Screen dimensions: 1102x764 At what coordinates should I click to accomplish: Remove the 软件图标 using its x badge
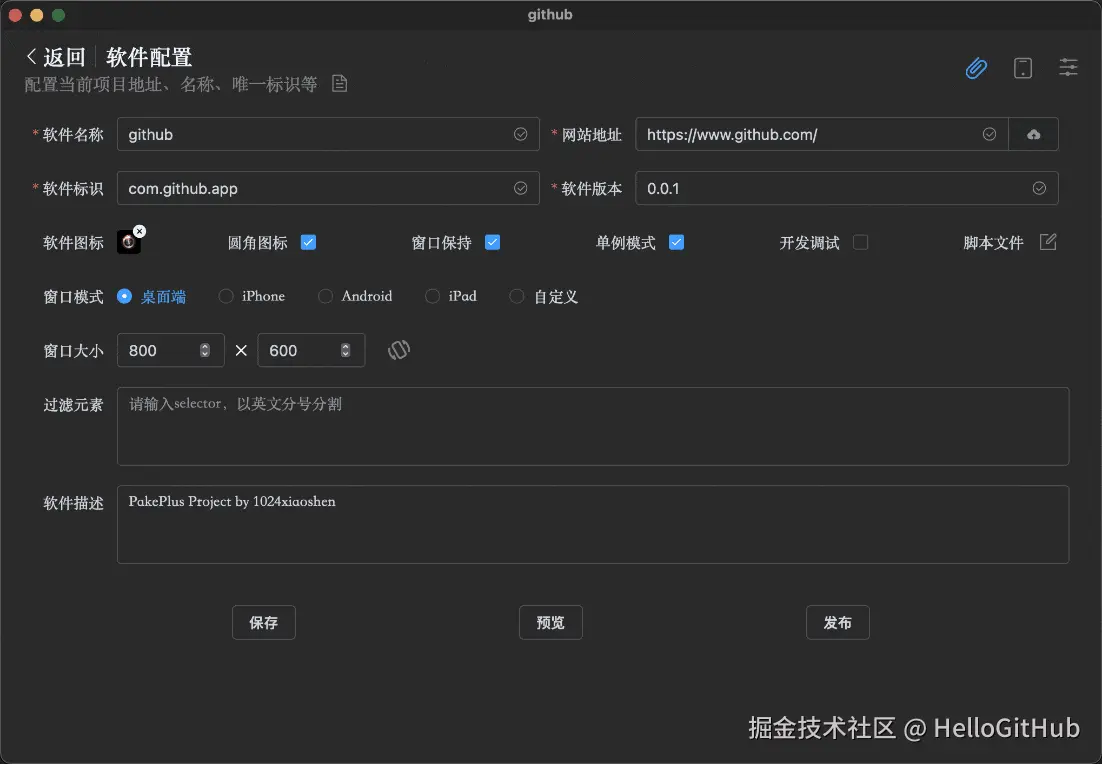click(140, 231)
